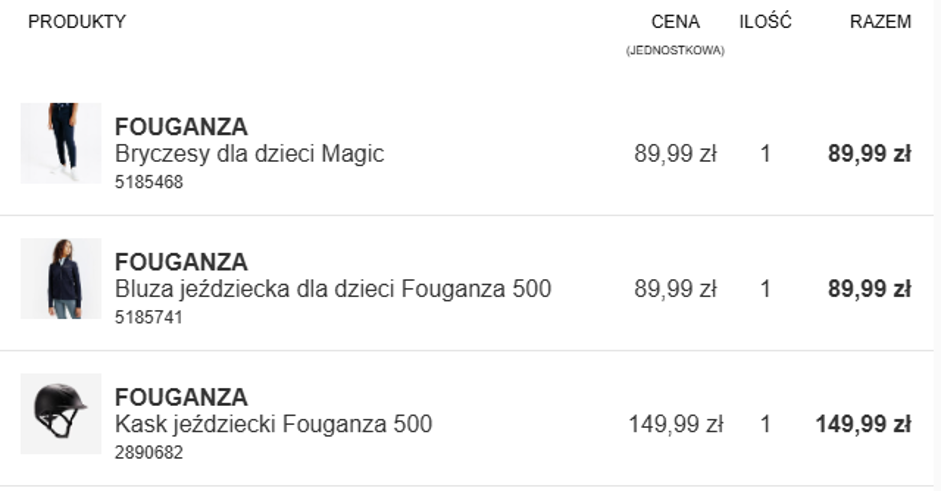Click the quantity for Bryczesy dla dzieci Magic
This screenshot has width=942, height=492.
(765, 154)
